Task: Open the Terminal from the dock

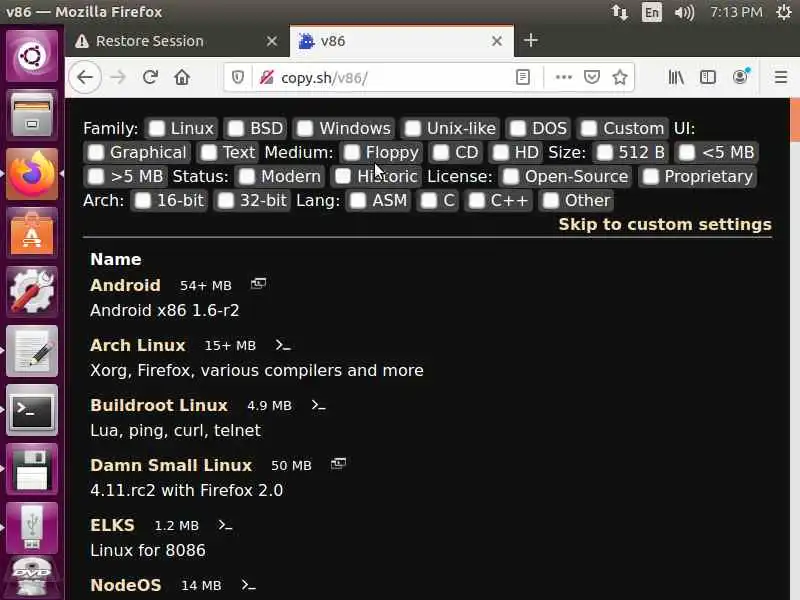Action: coord(32,410)
